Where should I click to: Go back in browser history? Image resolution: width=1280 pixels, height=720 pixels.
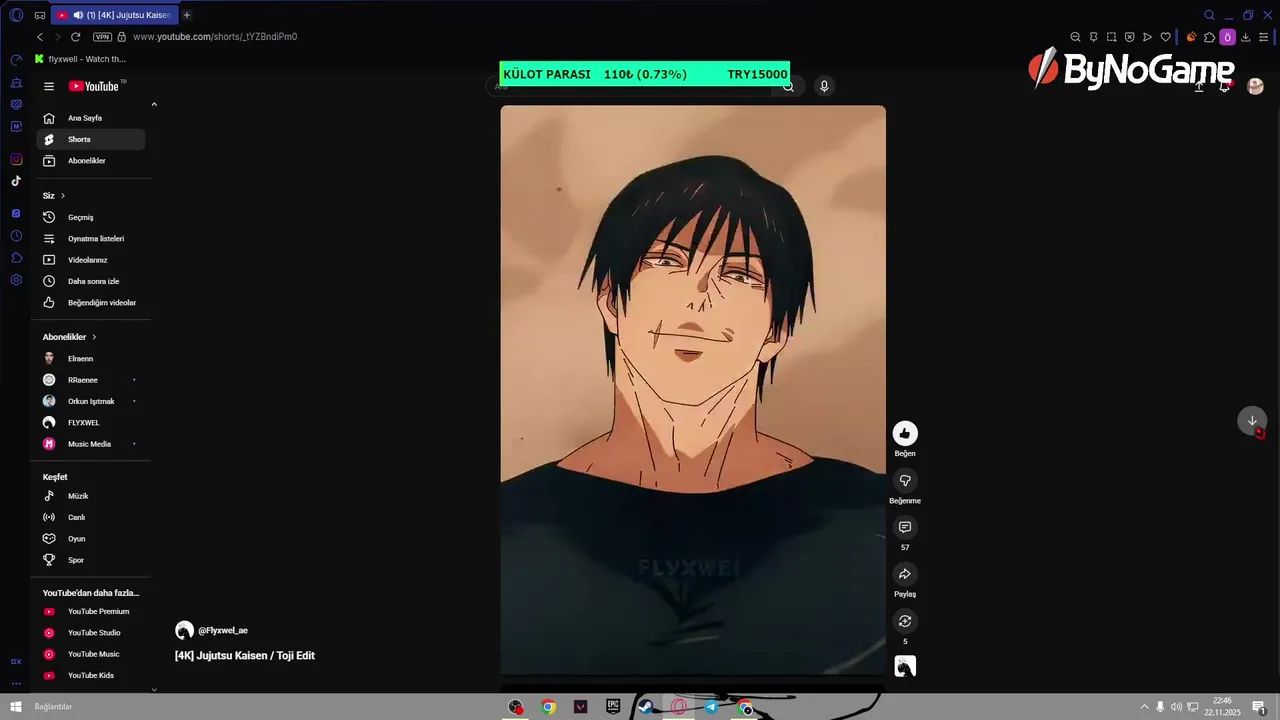(x=40, y=37)
